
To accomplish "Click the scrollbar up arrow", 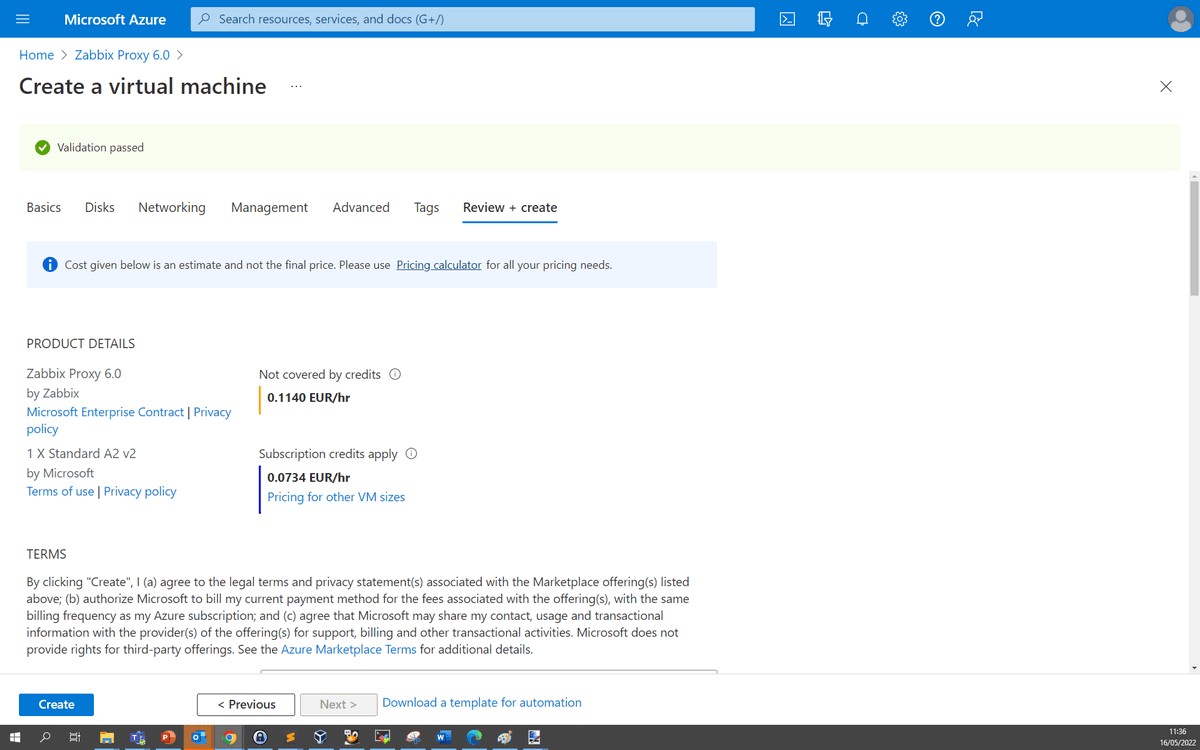I will click(1193, 176).
